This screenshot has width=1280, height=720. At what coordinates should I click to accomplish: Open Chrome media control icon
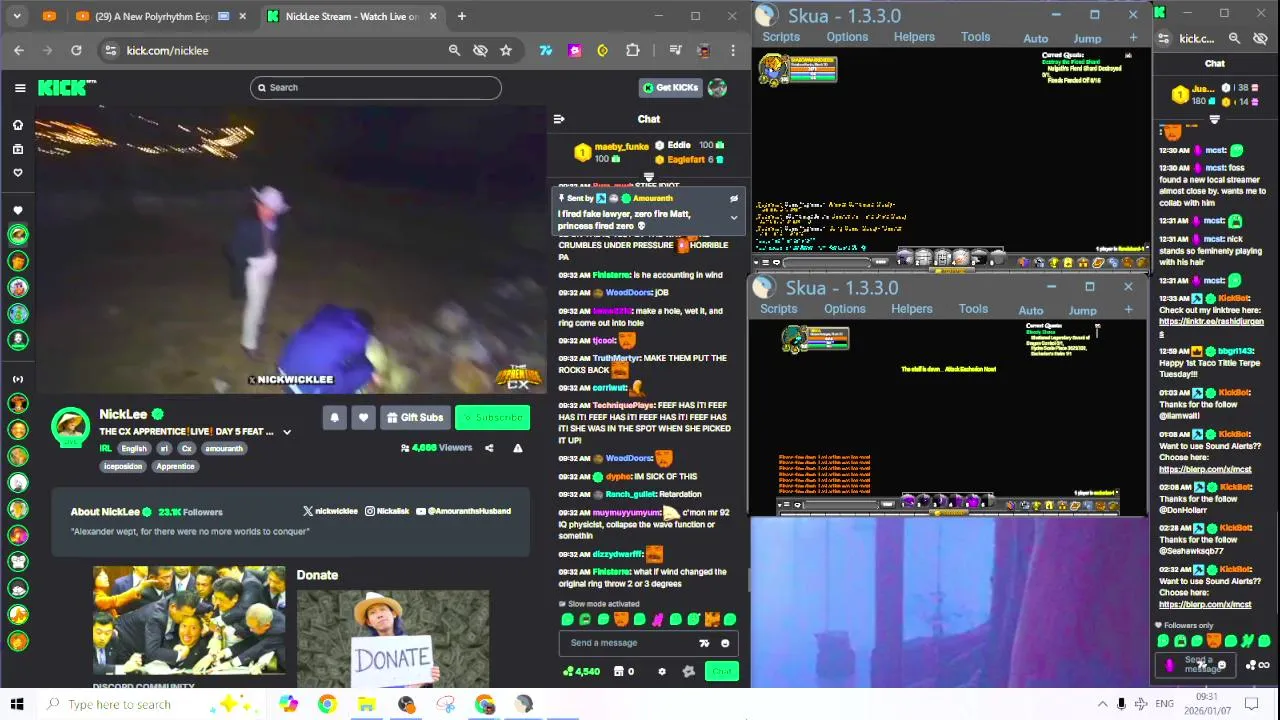(x=675, y=50)
